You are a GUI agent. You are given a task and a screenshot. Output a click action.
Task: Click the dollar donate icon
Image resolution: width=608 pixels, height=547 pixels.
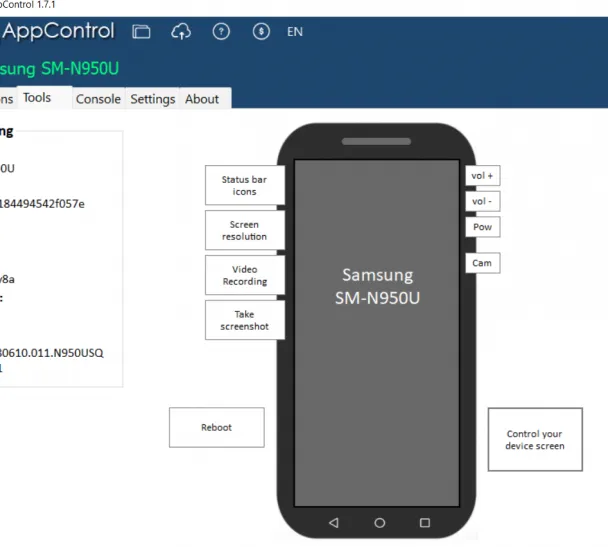point(261,31)
